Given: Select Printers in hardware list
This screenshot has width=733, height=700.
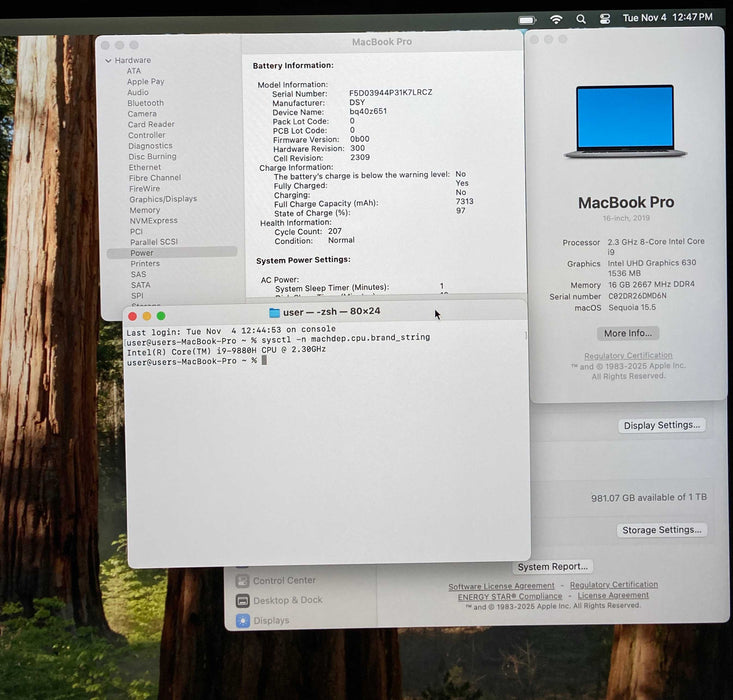Looking at the screenshot, I should tap(145, 263).
